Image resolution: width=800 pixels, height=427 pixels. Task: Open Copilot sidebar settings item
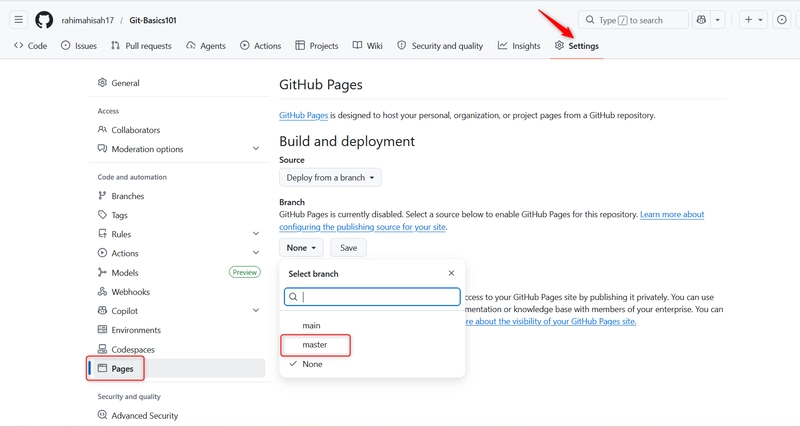point(124,311)
